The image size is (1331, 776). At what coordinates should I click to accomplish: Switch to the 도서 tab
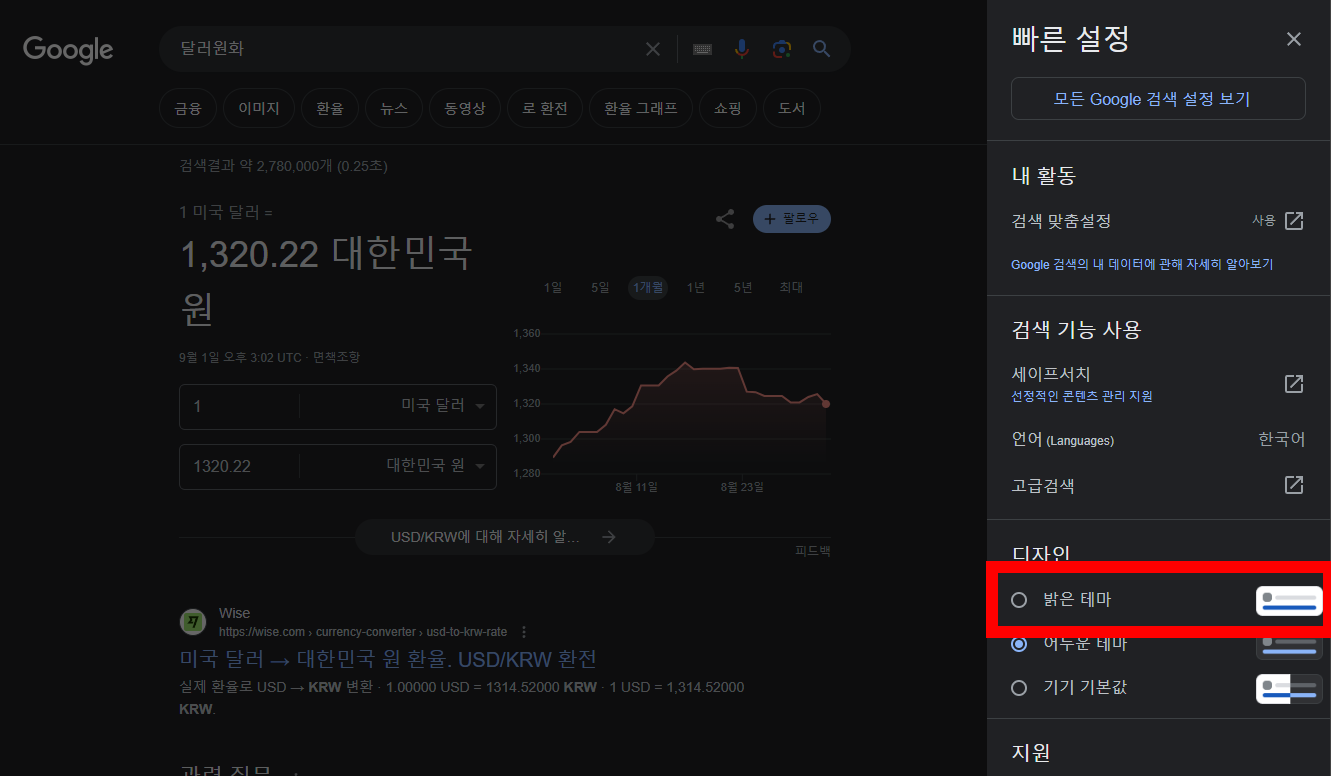792,108
